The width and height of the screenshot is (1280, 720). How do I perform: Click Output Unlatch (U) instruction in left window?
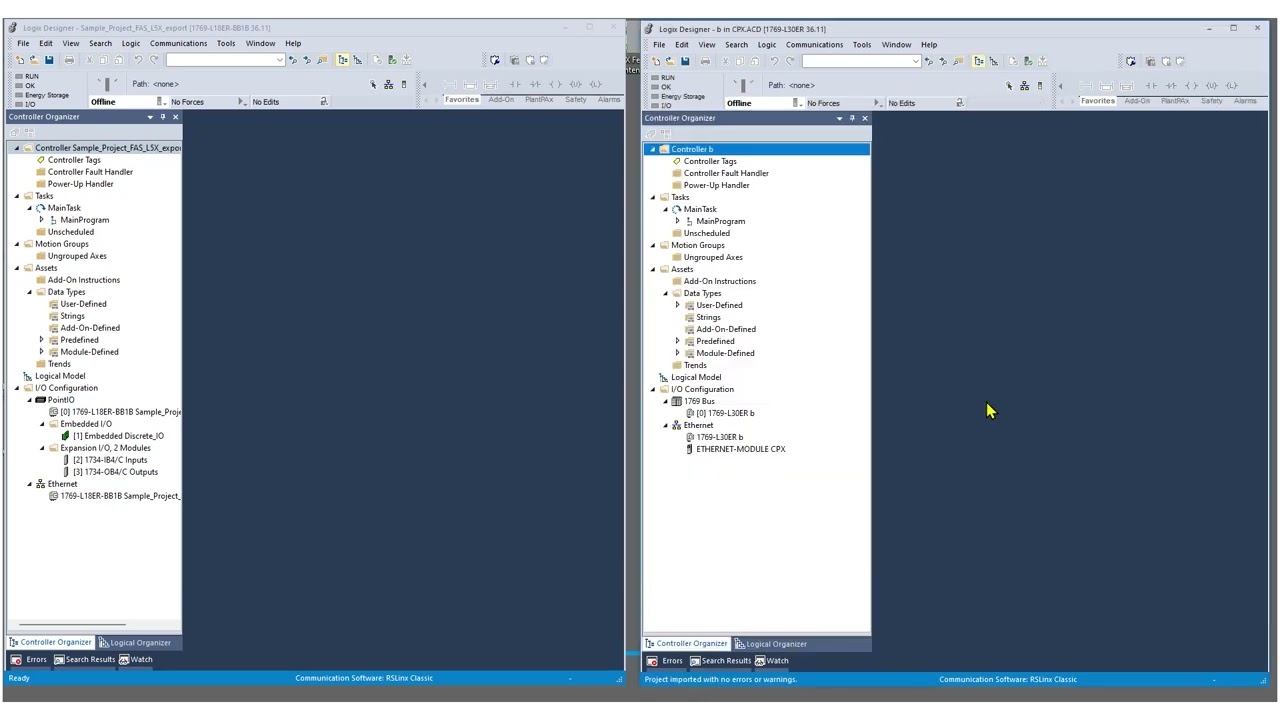575,84
